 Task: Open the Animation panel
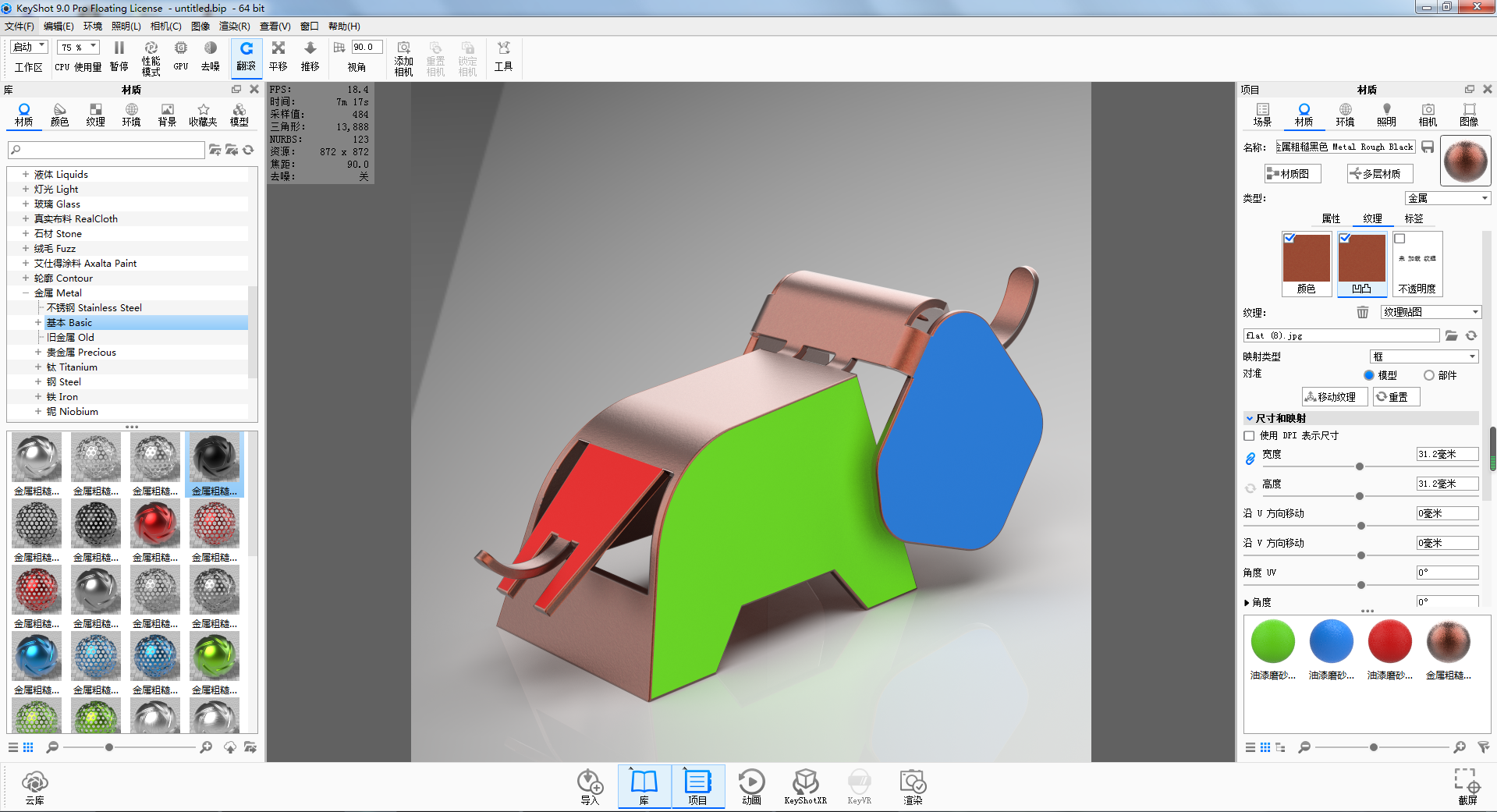(x=751, y=787)
